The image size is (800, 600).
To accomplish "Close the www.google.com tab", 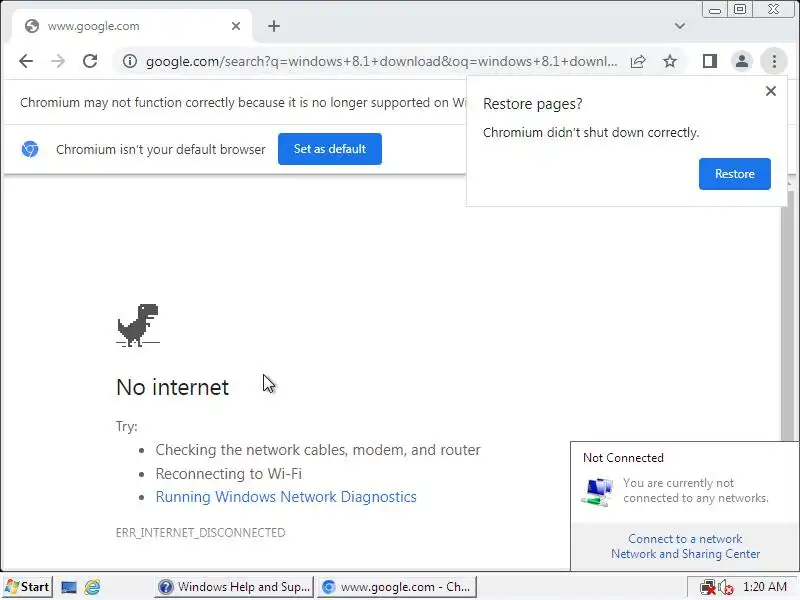I will click(236, 26).
